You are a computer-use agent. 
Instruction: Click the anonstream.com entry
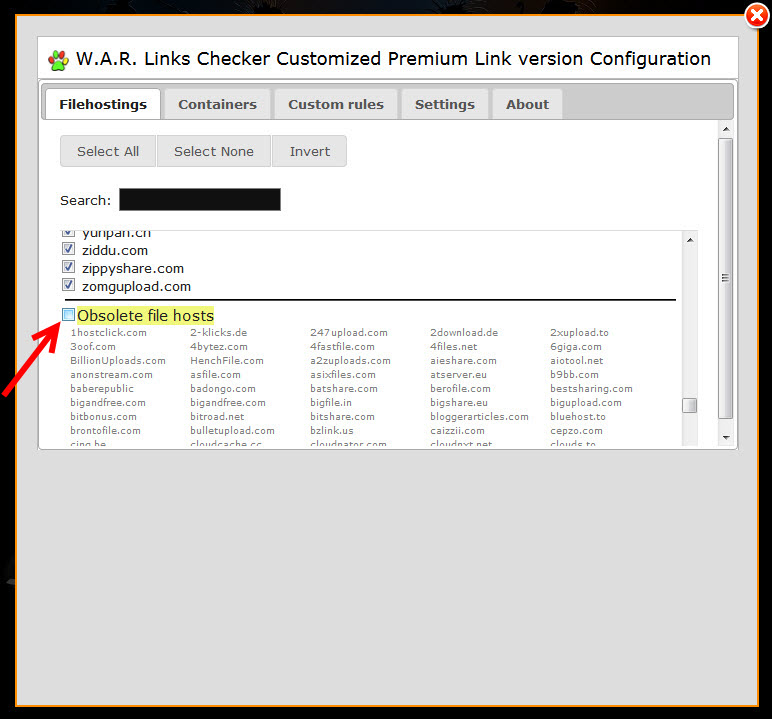(x=111, y=375)
